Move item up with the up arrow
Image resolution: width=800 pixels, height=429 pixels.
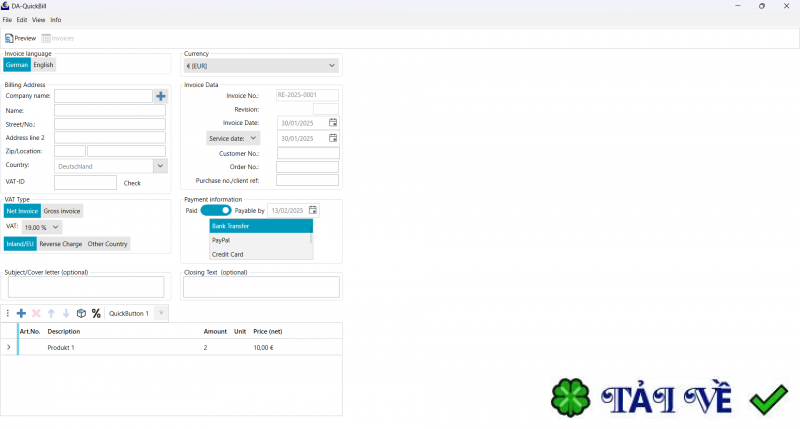[51, 313]
